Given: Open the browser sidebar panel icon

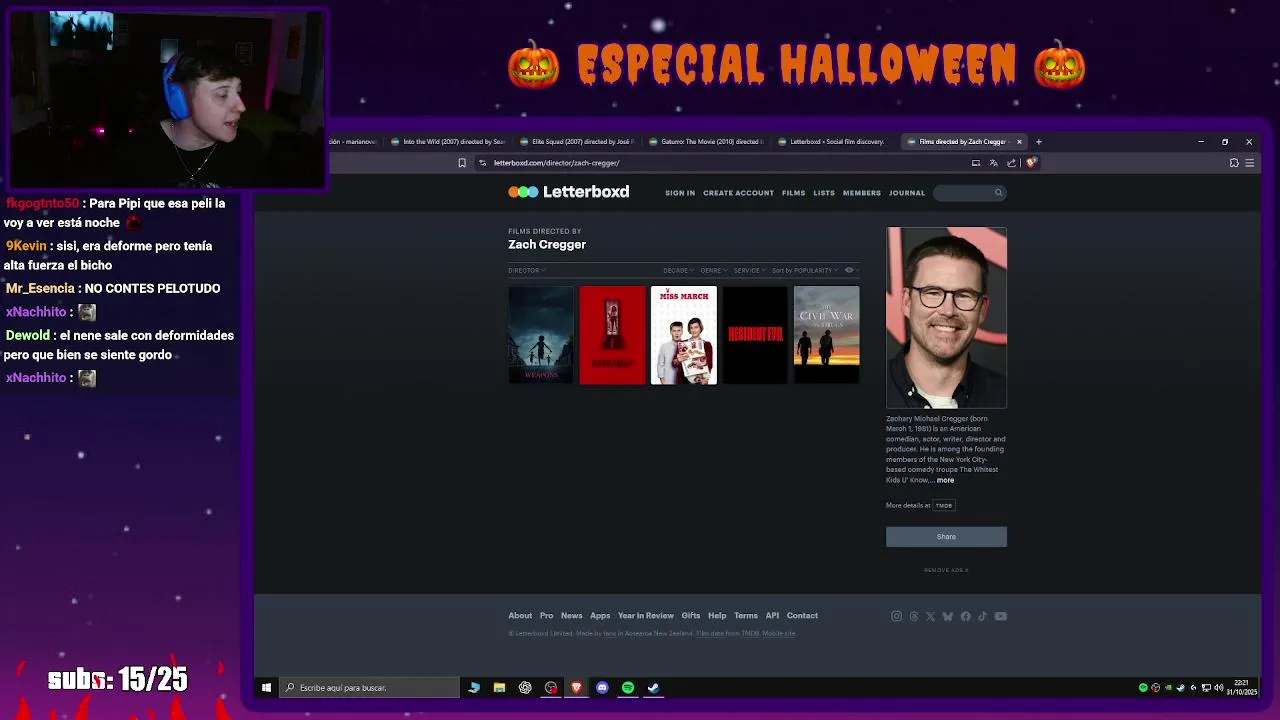Looking at the screenshot, I should 1234,163.
